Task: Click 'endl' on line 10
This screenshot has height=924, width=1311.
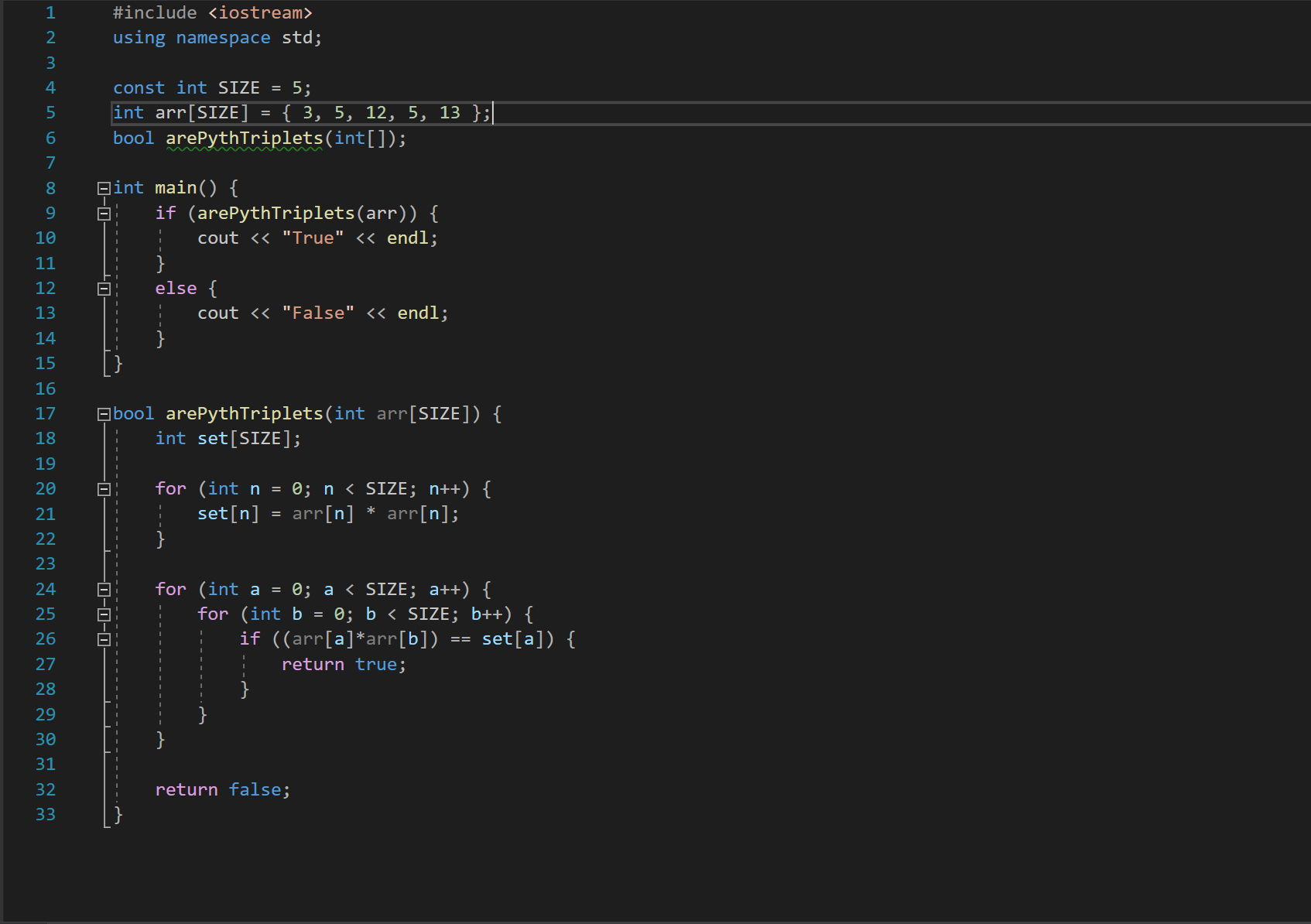Action: pyautogui.click(x=407, y=238)
